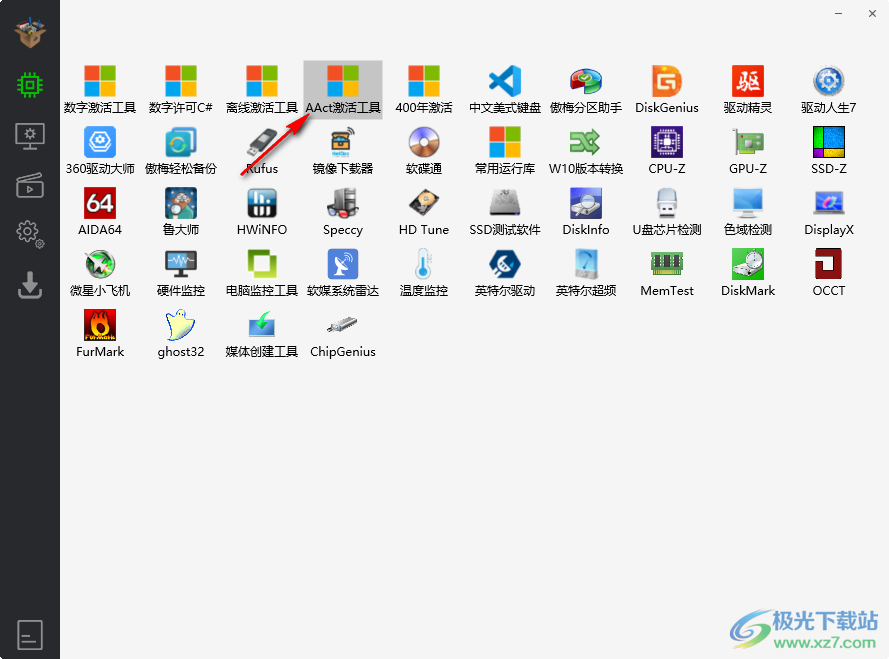
Task: Open FurMark
Action: pos(100,333)
